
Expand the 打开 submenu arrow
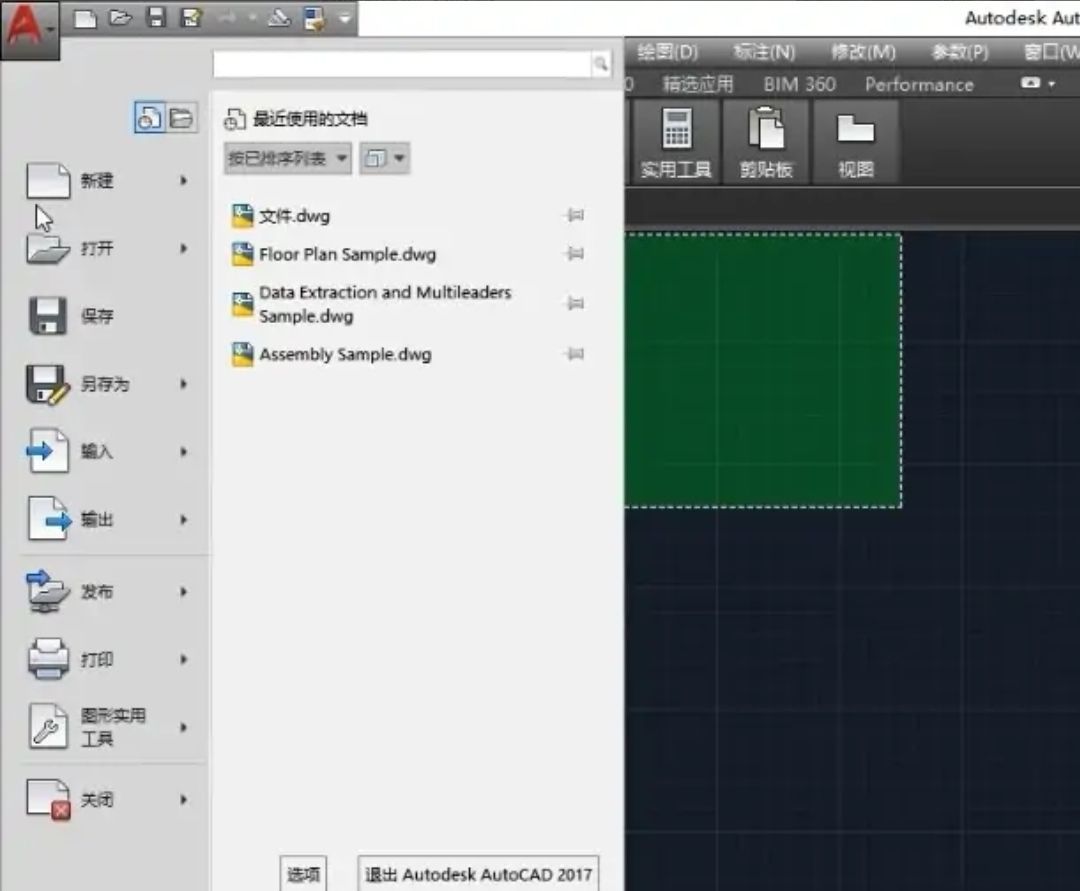[183, 248]
